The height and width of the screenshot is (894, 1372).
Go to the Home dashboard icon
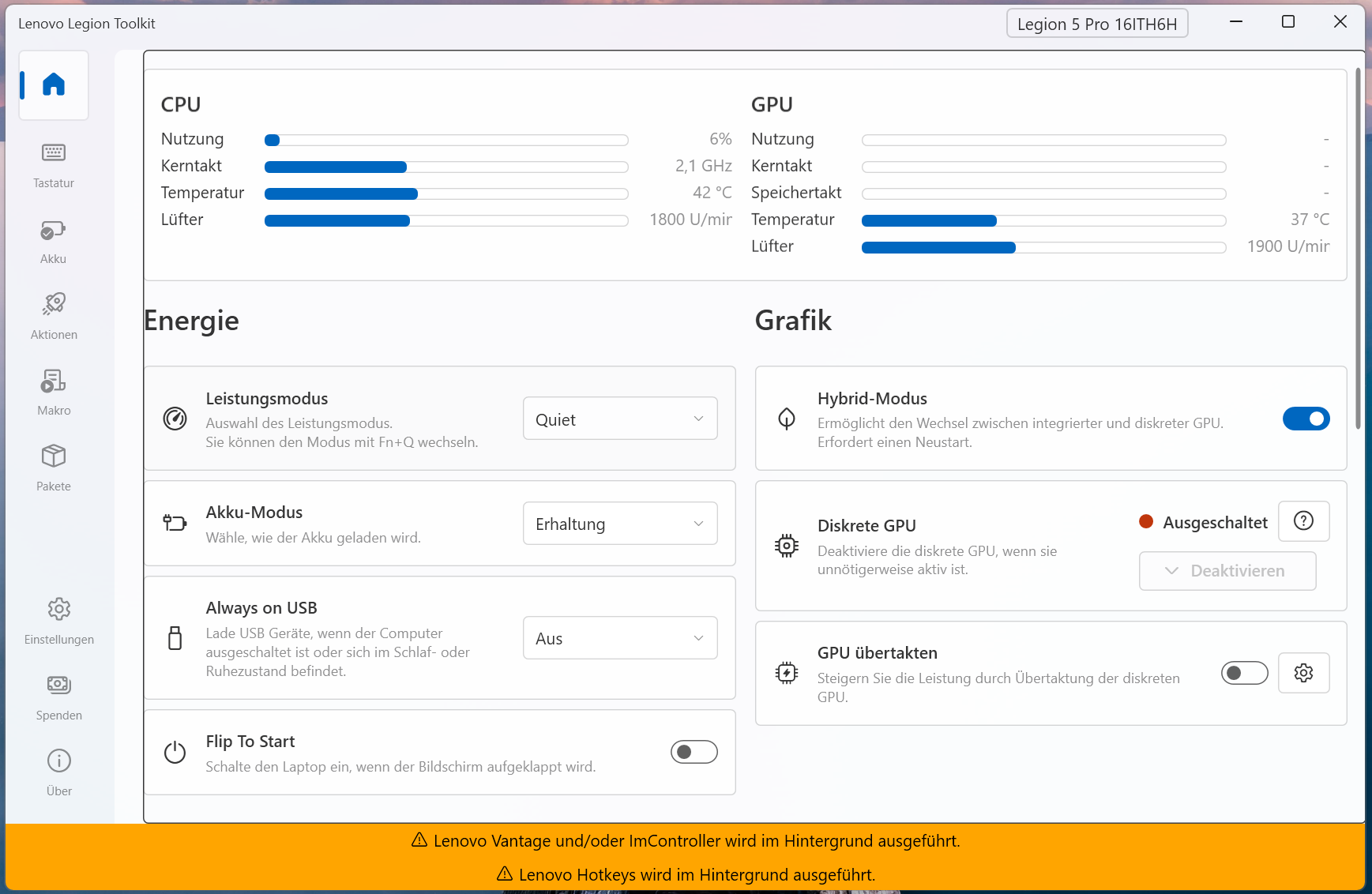[54, 85]
